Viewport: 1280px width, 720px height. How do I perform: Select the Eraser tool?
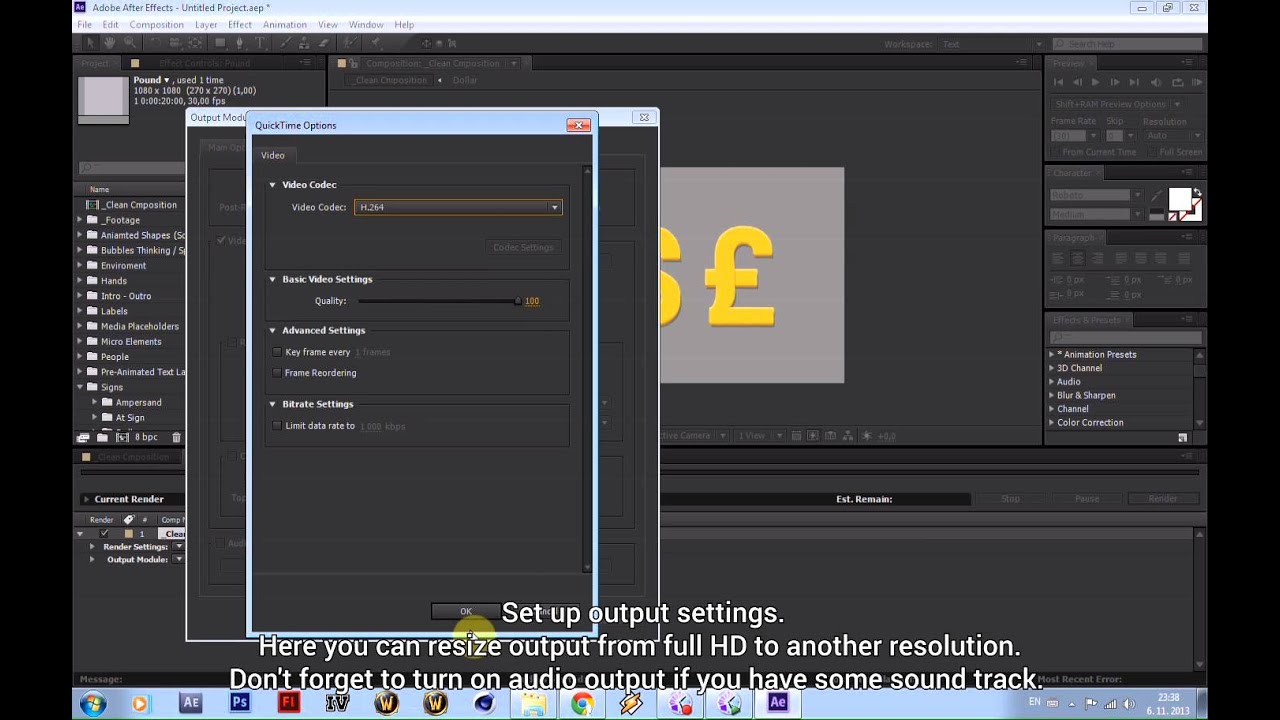point(323,43)
